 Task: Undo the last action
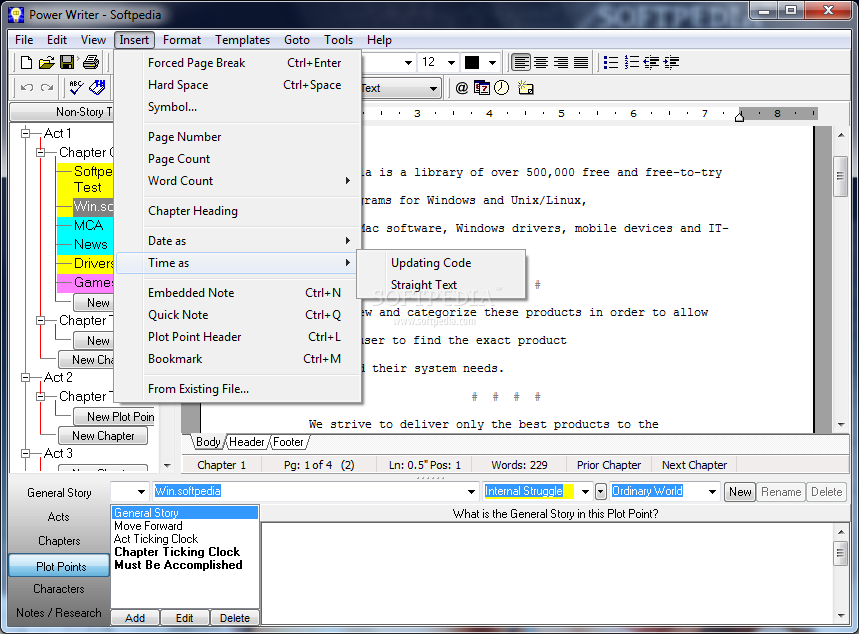tap(27, 88)
